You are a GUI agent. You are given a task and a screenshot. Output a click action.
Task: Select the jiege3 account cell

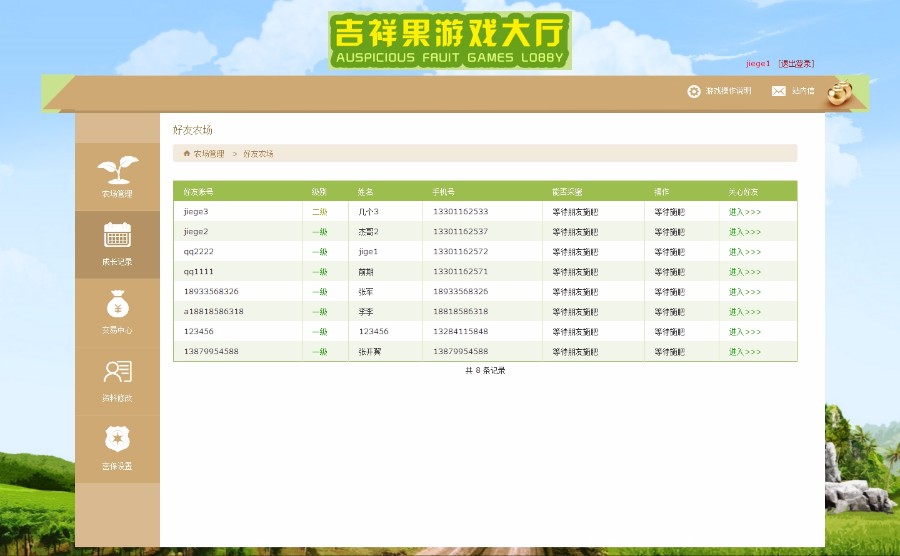pyautogui.click(x=196, y=212)
